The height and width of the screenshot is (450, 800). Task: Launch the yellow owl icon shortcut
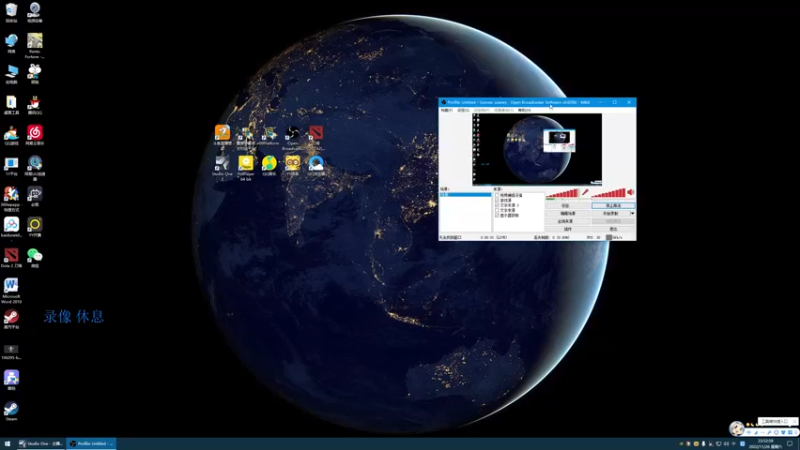292,166
